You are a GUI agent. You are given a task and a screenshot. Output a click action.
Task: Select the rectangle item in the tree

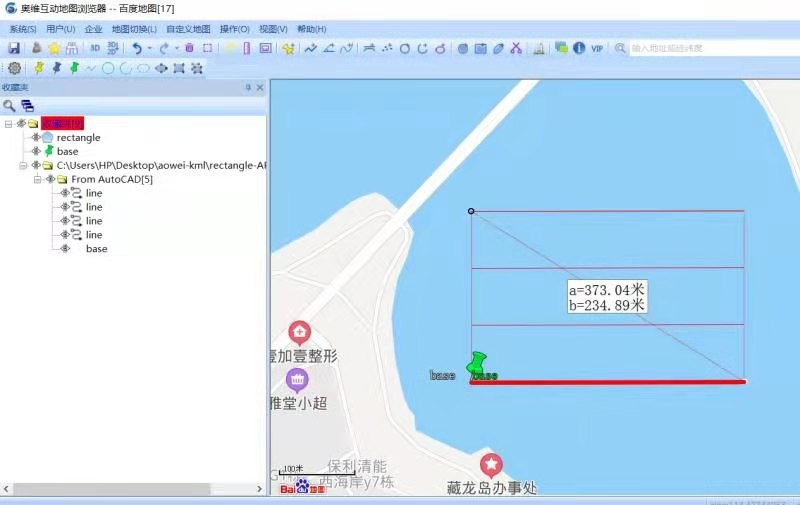pos(78,137)
